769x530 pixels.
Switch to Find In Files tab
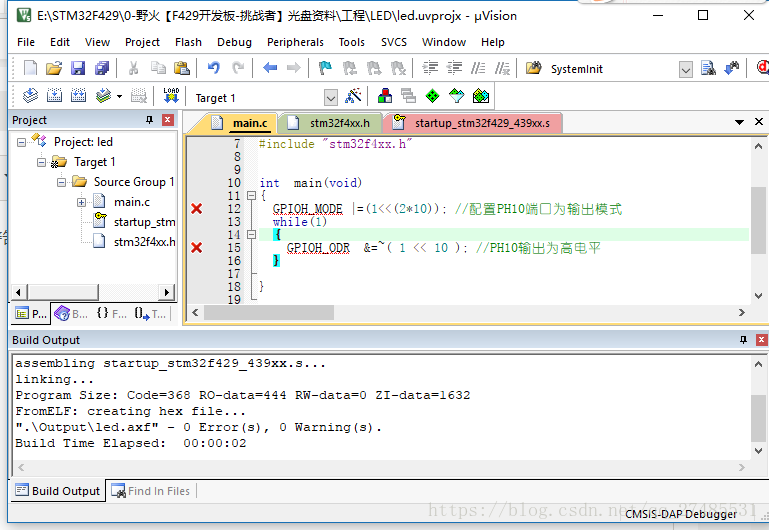click(151, 491)
